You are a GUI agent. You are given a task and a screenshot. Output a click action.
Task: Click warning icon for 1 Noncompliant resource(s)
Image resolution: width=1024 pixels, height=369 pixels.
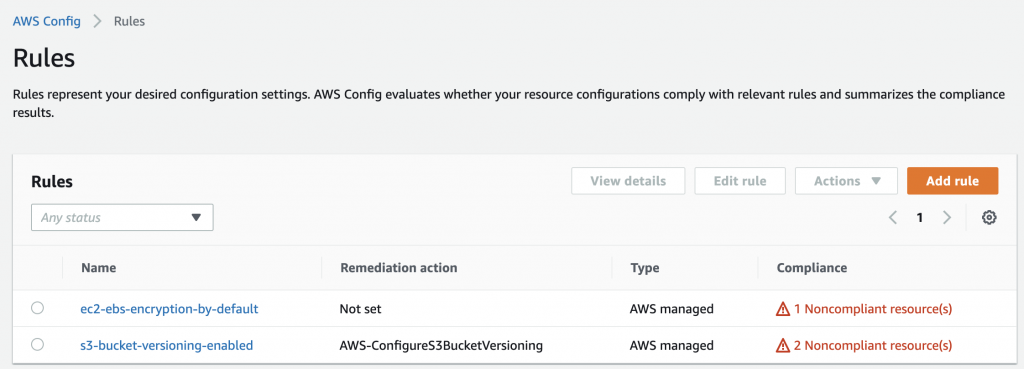783,309
